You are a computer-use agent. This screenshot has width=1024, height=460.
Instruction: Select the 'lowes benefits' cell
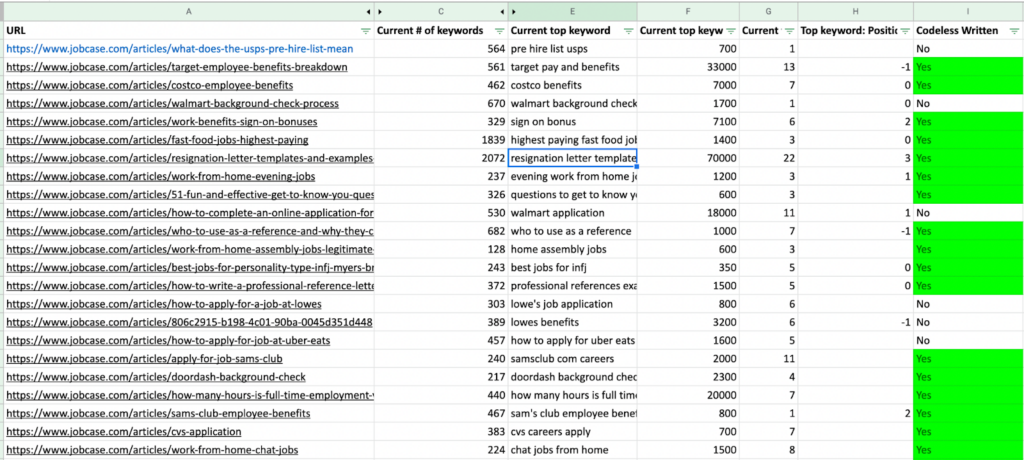point(573,323)
